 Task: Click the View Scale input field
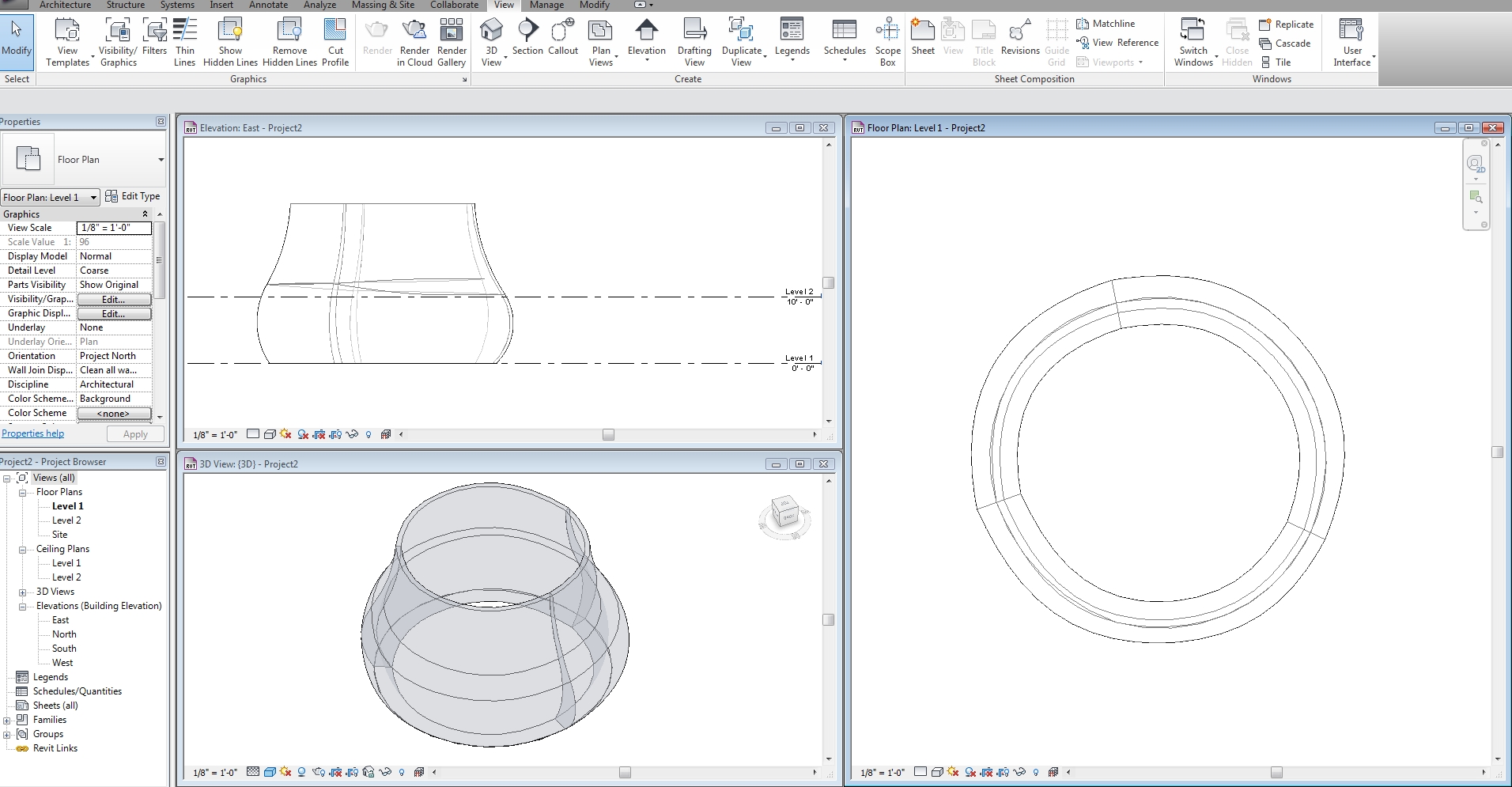pyautogui.click(x=114, y=228)
